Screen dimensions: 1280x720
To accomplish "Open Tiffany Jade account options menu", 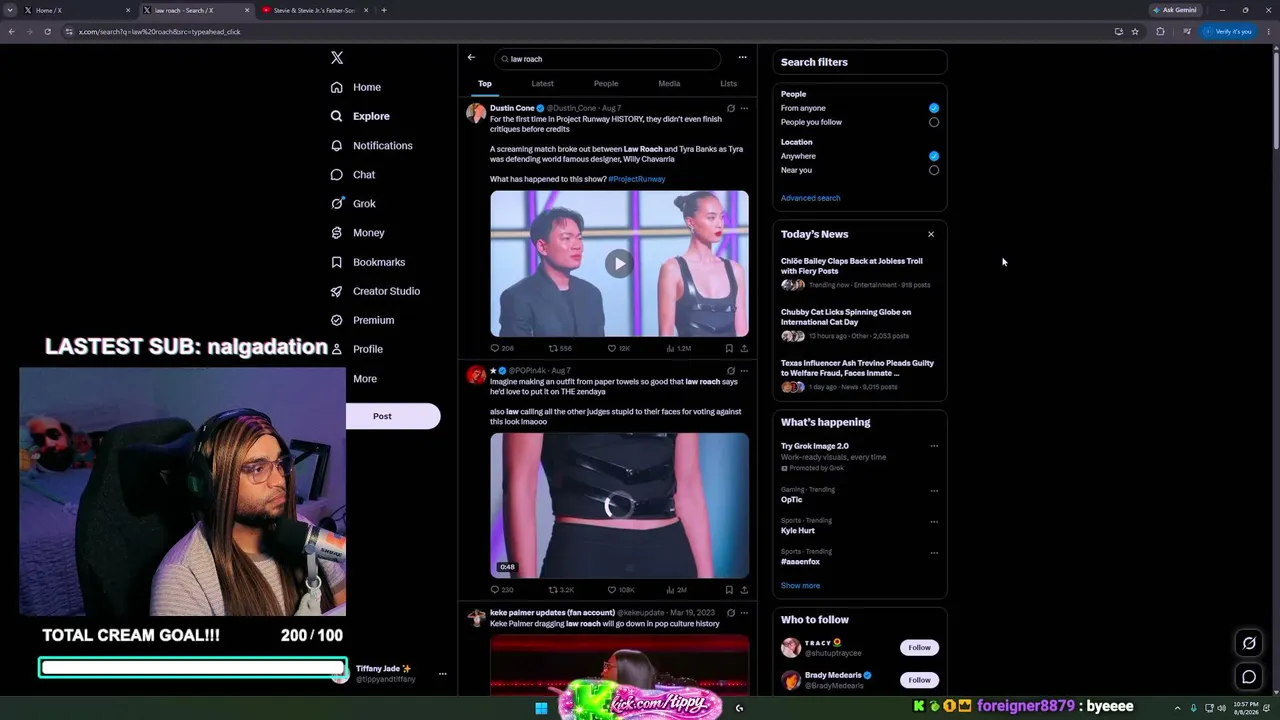I will pyautogui.click(x=442, y=674).
